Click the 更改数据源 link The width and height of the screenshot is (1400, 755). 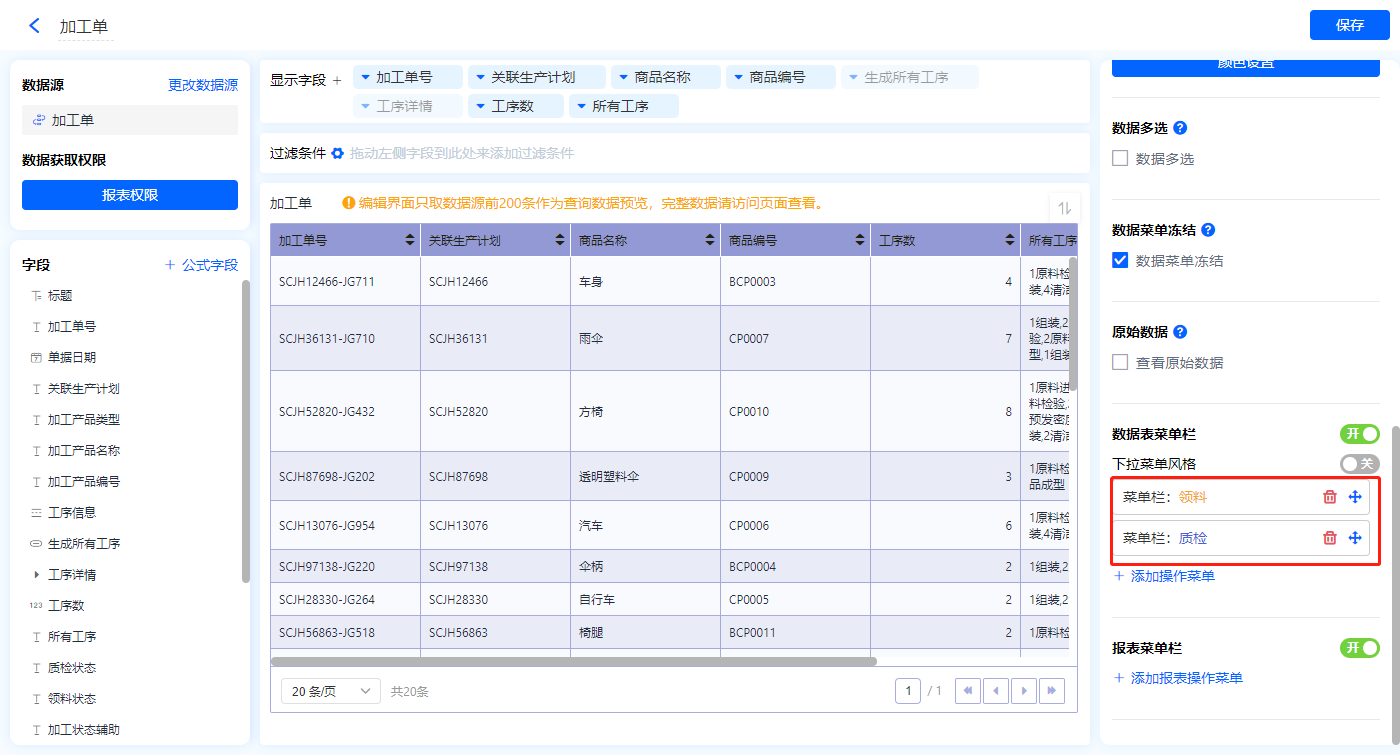click(203, 85)
